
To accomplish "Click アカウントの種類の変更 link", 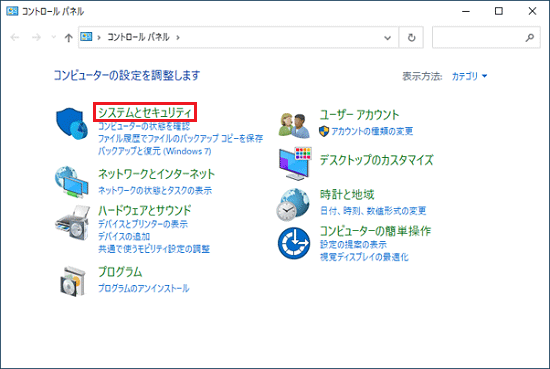I will click(372, 131).
